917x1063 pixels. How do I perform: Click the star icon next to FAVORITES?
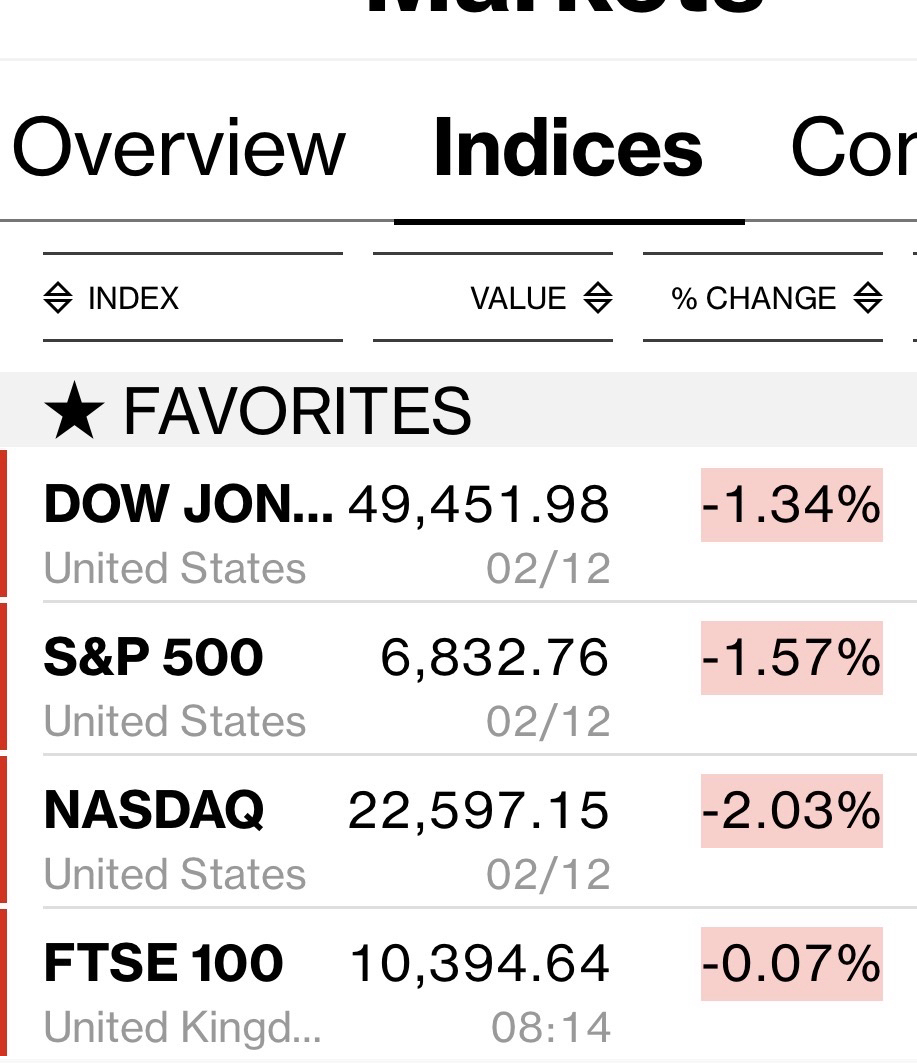coord(73,412)
